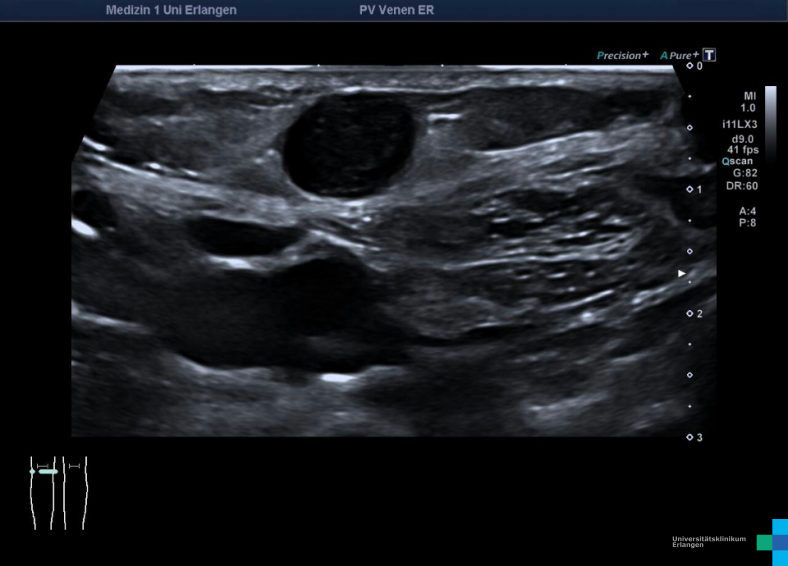788x566 pixels.
Task: Click the leg body mark pictogram
Action: tap(58, 492)
